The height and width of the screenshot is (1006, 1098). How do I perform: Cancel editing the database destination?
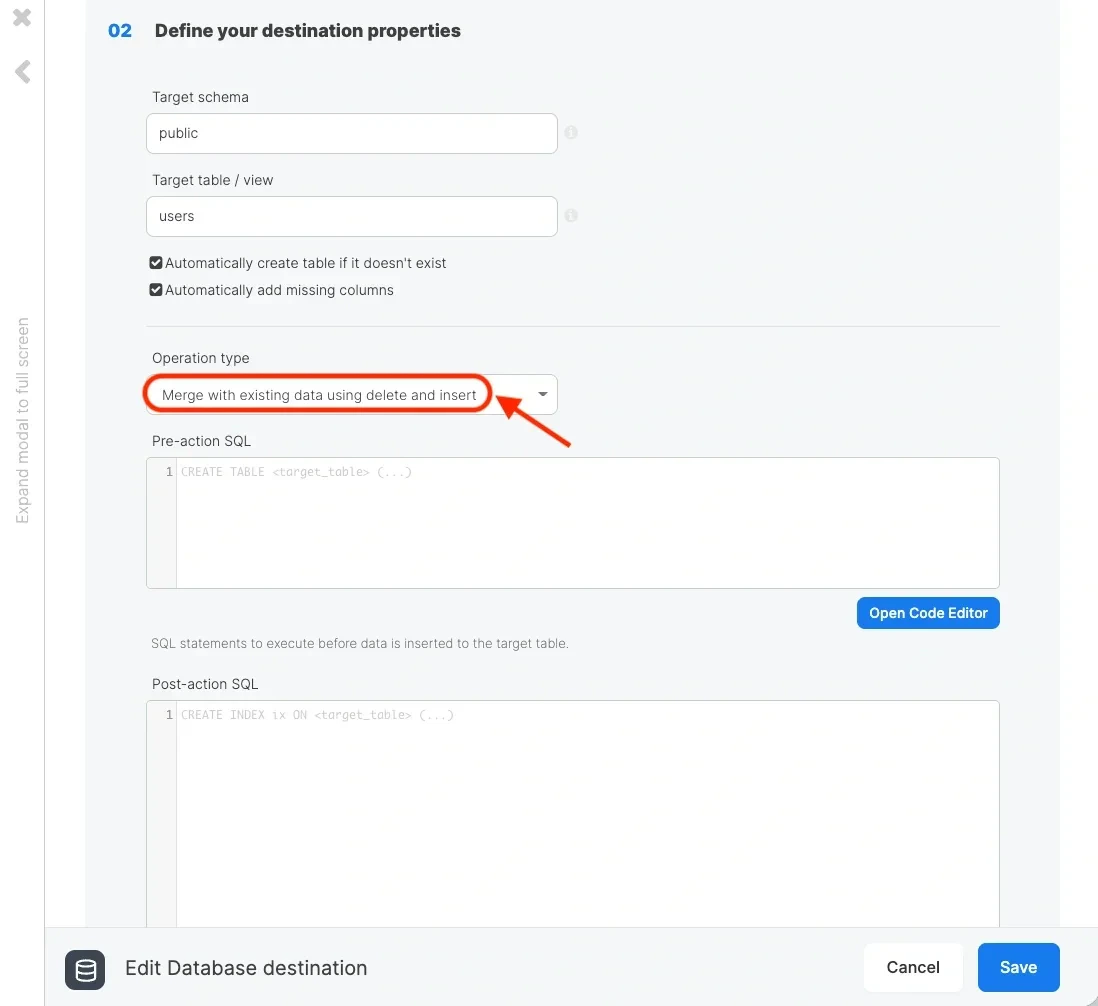[912, 967]
